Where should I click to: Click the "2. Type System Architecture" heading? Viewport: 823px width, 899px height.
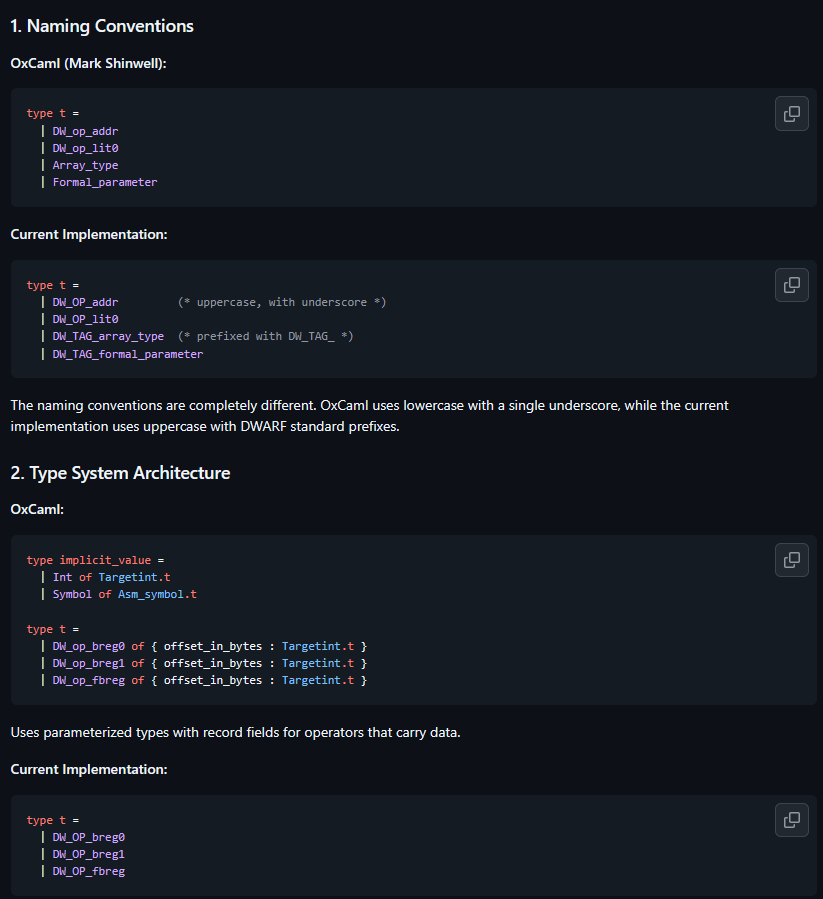[120, 473]
